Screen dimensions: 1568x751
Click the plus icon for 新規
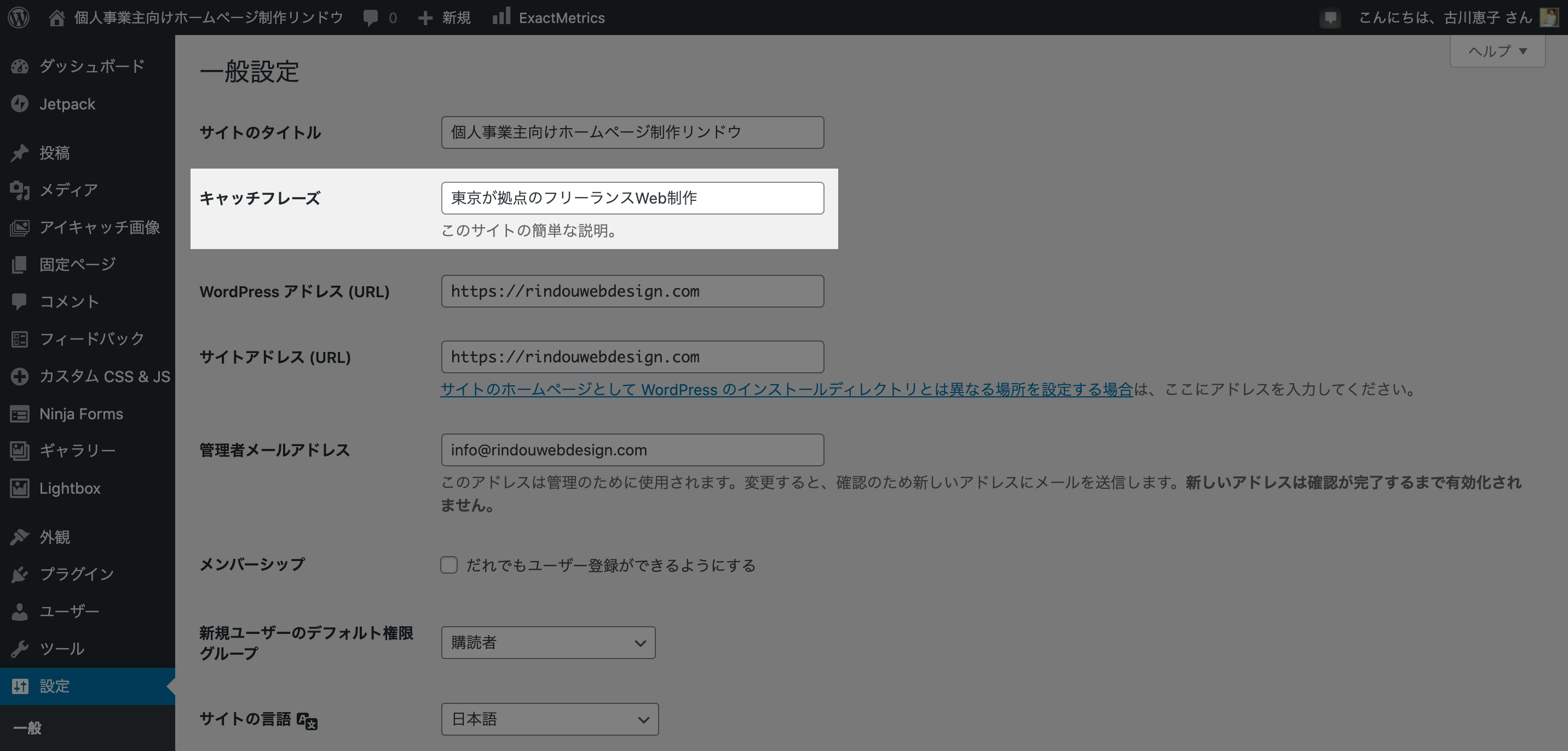pyautogui.click(x=425, y=18)
